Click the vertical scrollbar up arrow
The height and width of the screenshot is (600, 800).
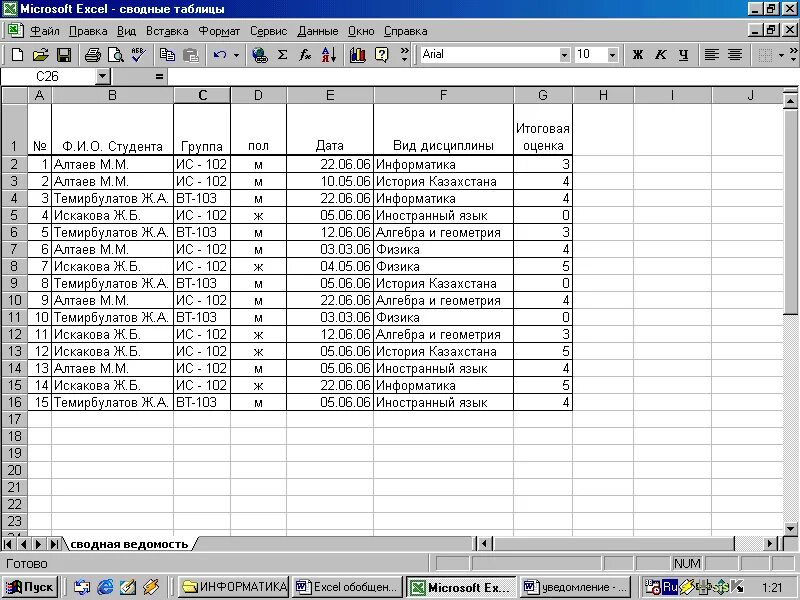pos(790,101)
